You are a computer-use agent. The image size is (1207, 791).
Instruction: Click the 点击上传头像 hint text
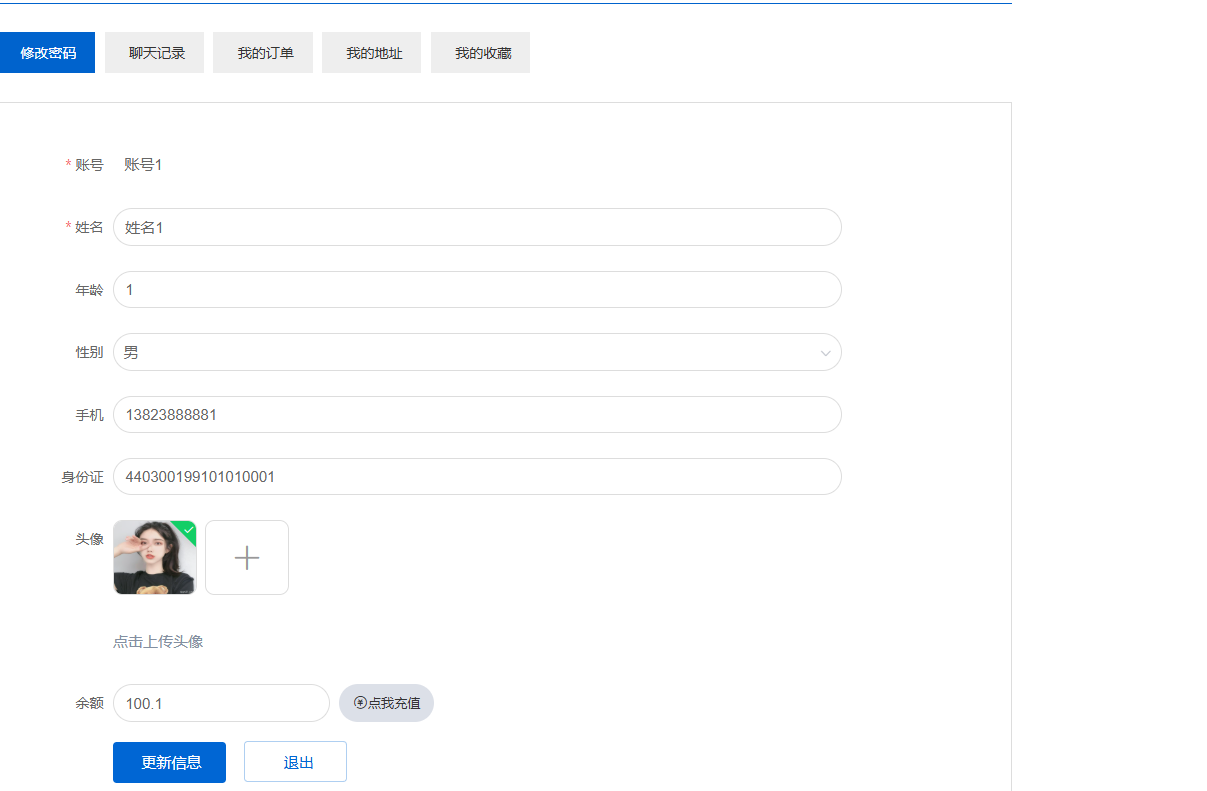158,642
